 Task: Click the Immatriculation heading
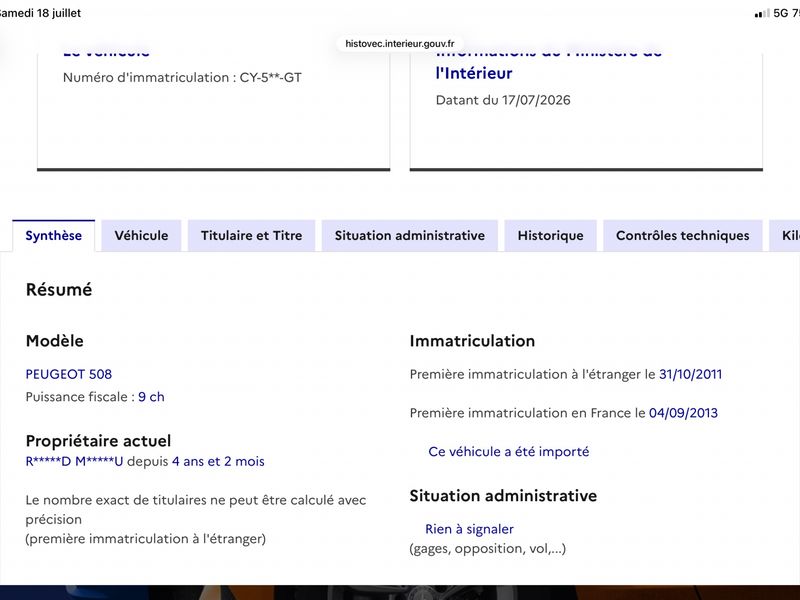click(472, 341)
